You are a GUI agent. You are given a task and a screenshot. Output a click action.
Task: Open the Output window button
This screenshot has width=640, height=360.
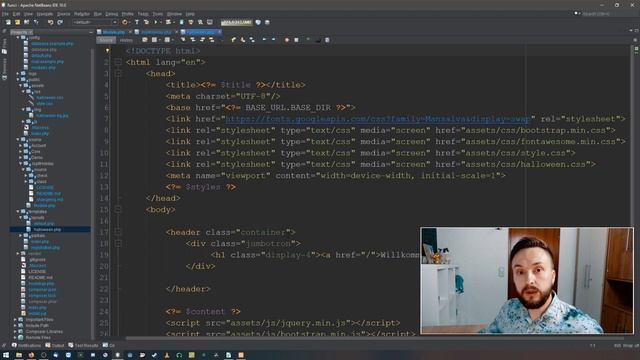point(55,345)
